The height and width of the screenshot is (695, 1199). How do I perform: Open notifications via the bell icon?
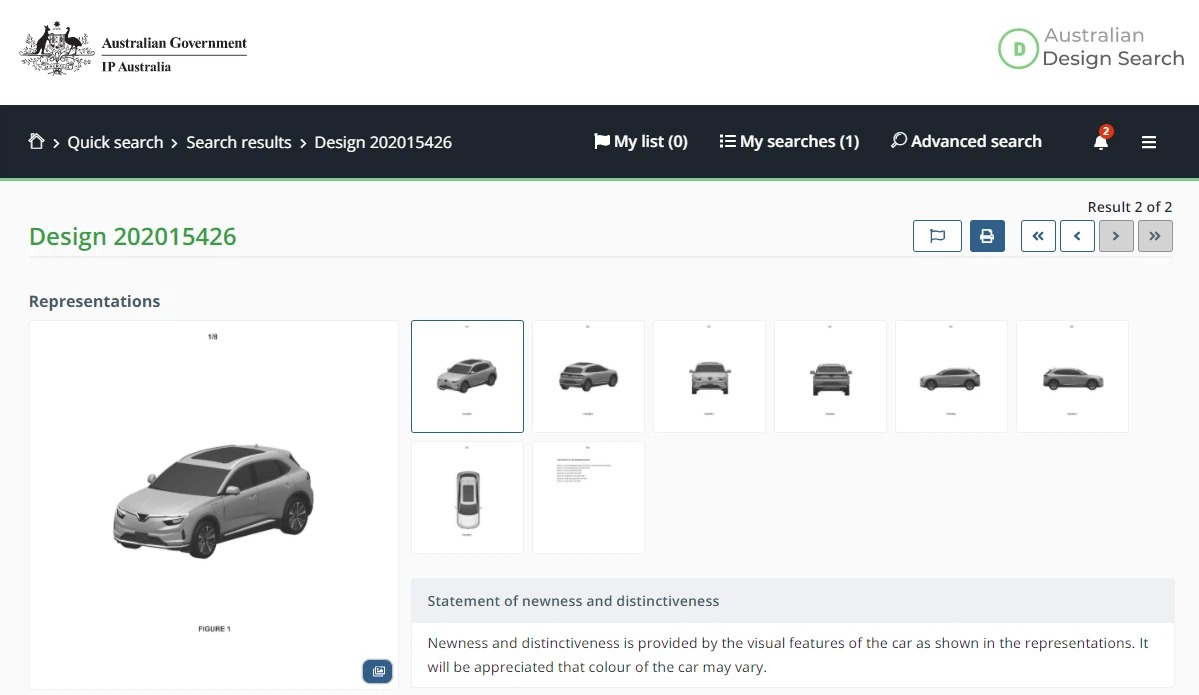[1100, 141]
